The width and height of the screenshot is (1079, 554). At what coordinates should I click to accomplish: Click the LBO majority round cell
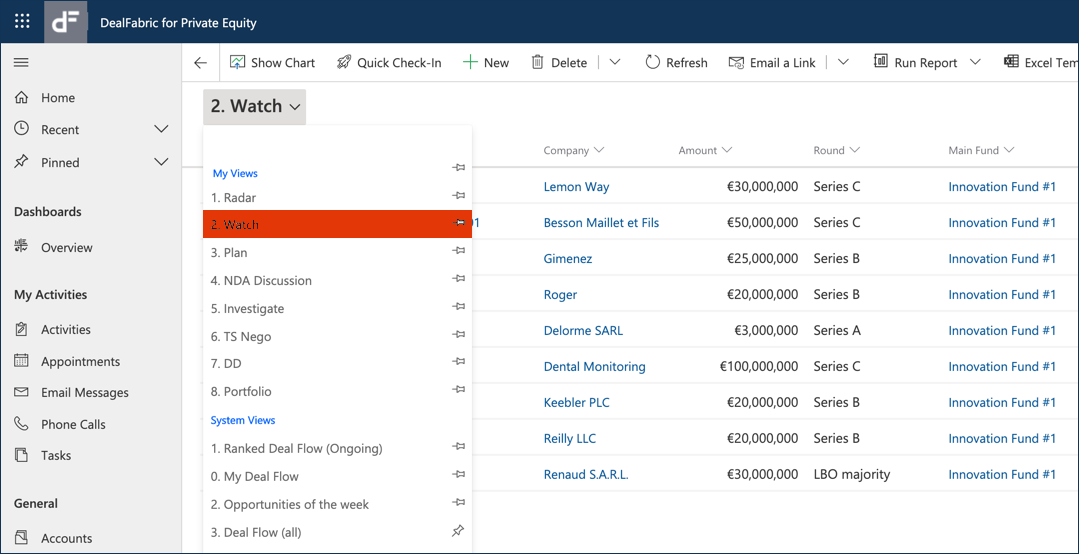(851, 474)
